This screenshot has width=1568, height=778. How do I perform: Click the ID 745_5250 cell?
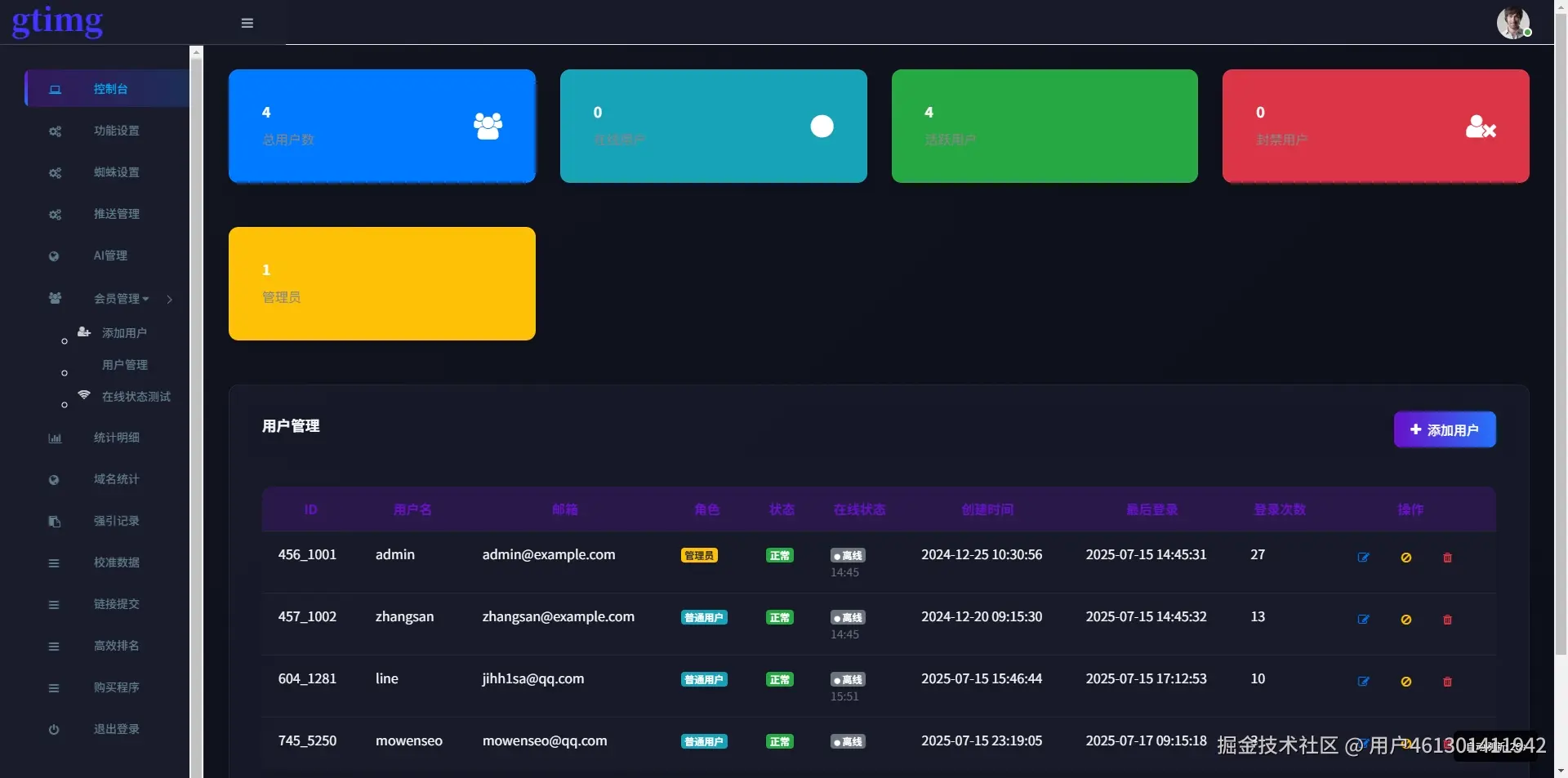click(x=307, y=740)
